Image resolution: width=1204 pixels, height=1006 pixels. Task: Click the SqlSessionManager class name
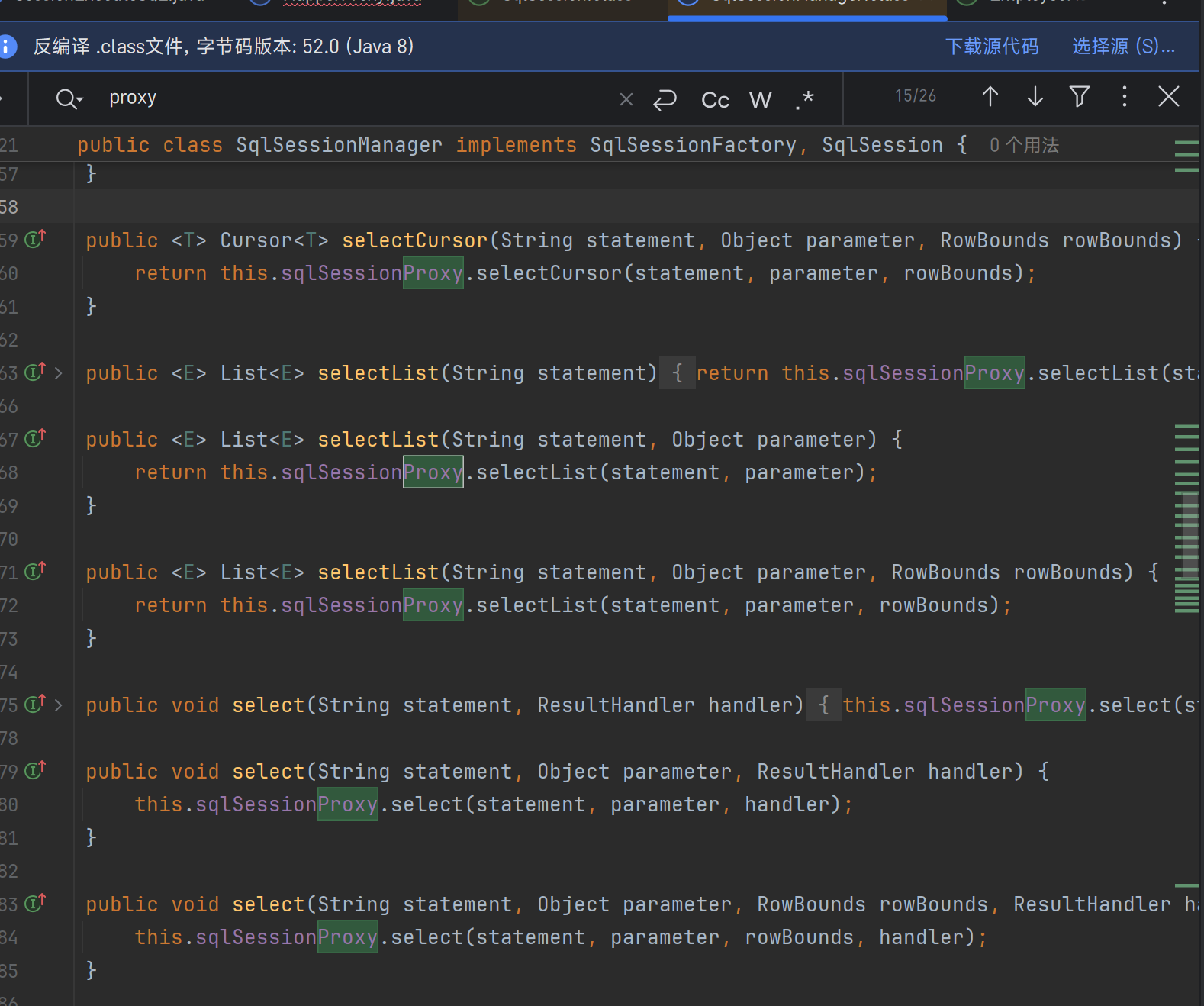[339, 145]
